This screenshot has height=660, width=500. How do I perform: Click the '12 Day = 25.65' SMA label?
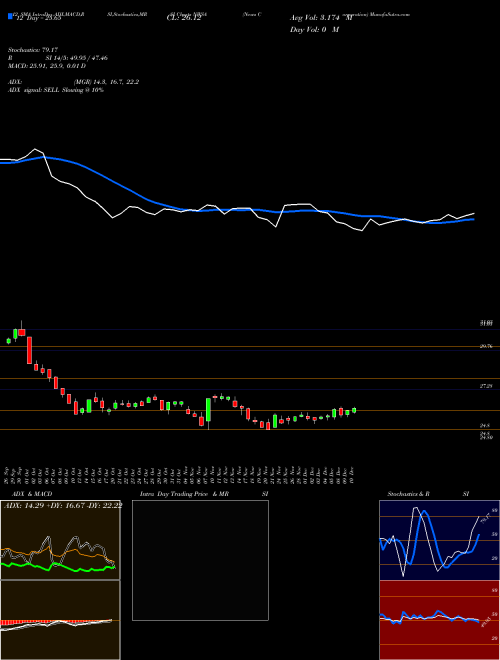[38, 19]
